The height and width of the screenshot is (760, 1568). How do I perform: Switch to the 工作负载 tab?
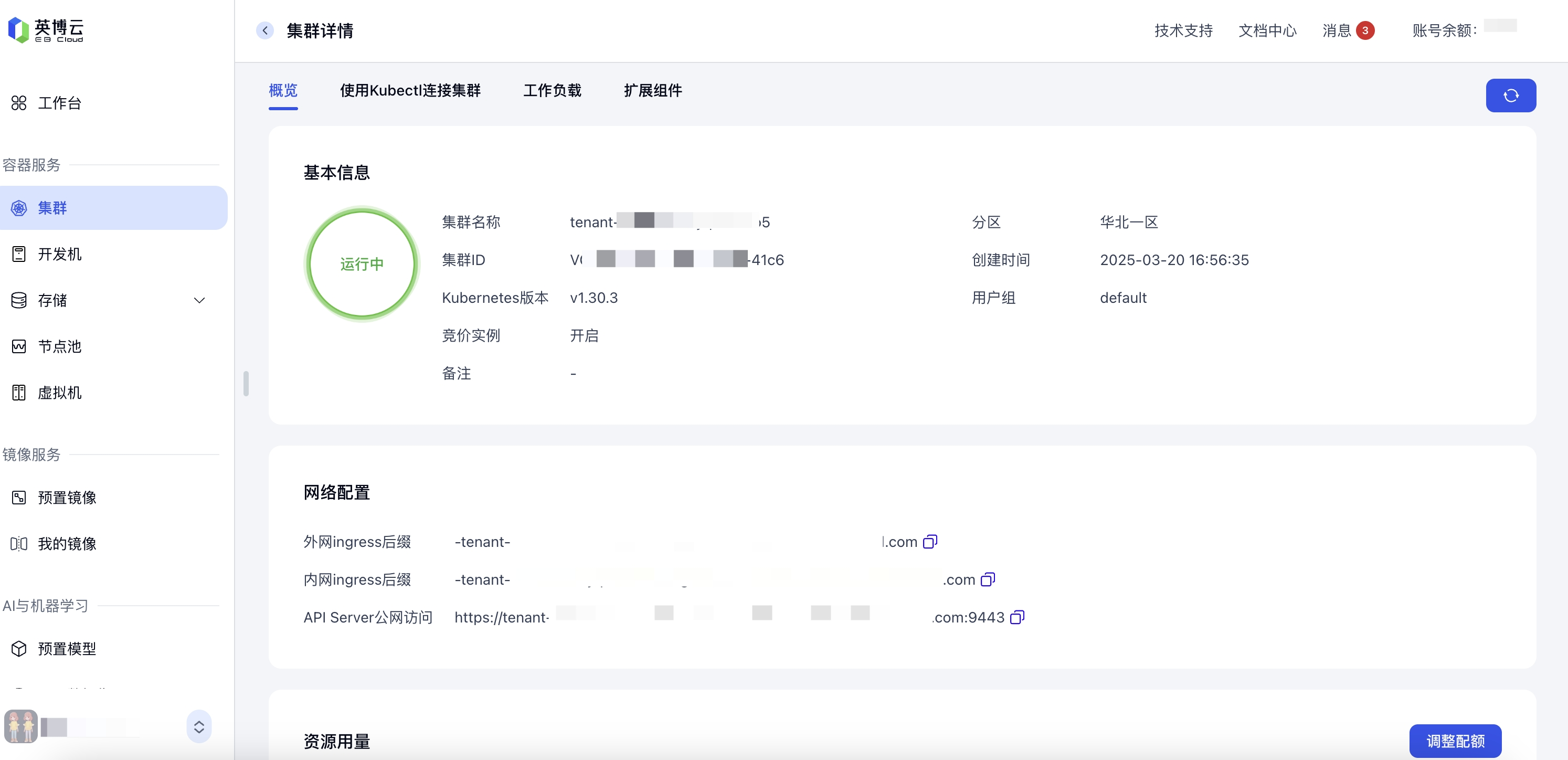552,91
